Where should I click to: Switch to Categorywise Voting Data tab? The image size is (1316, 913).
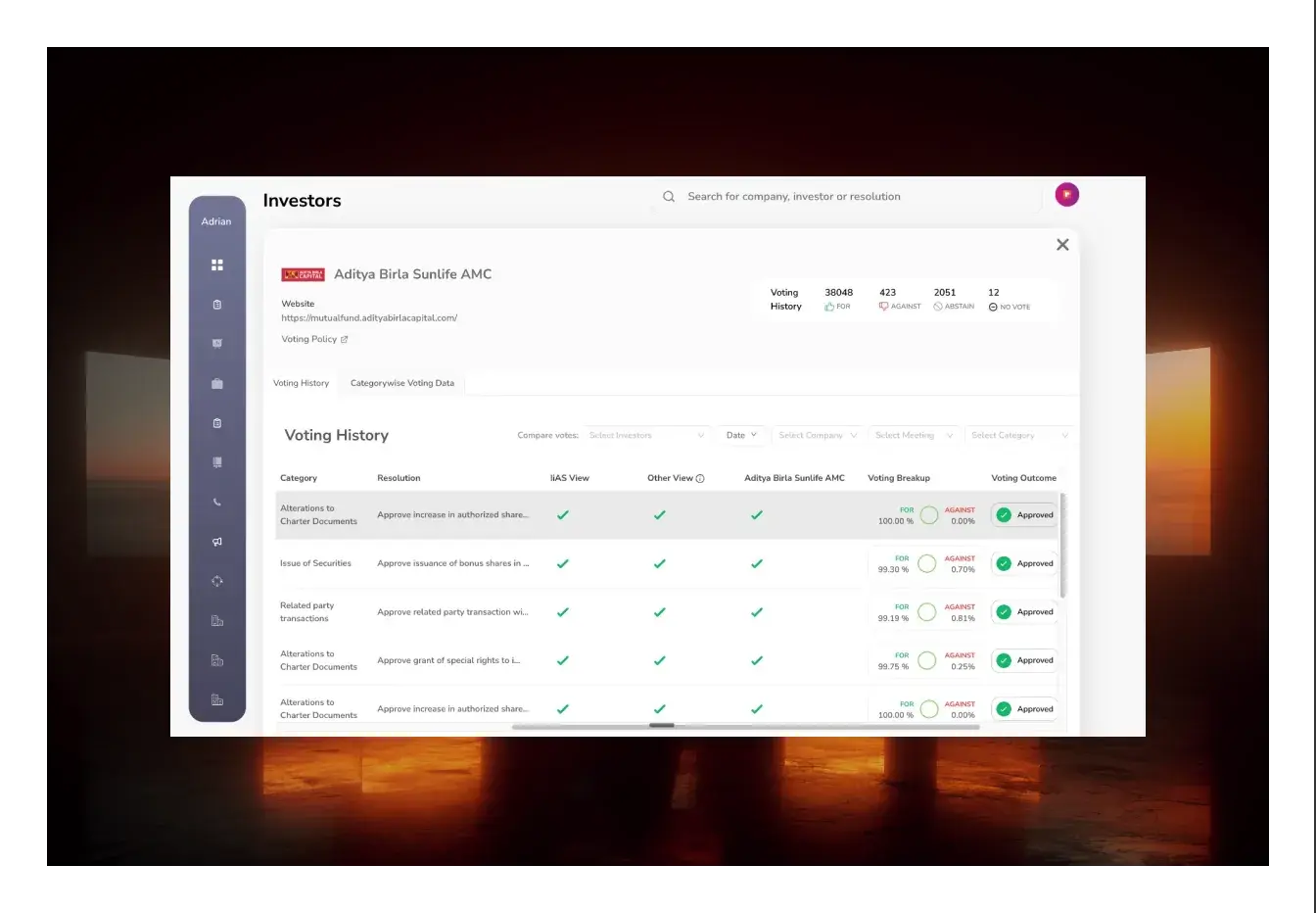[402, 384]
